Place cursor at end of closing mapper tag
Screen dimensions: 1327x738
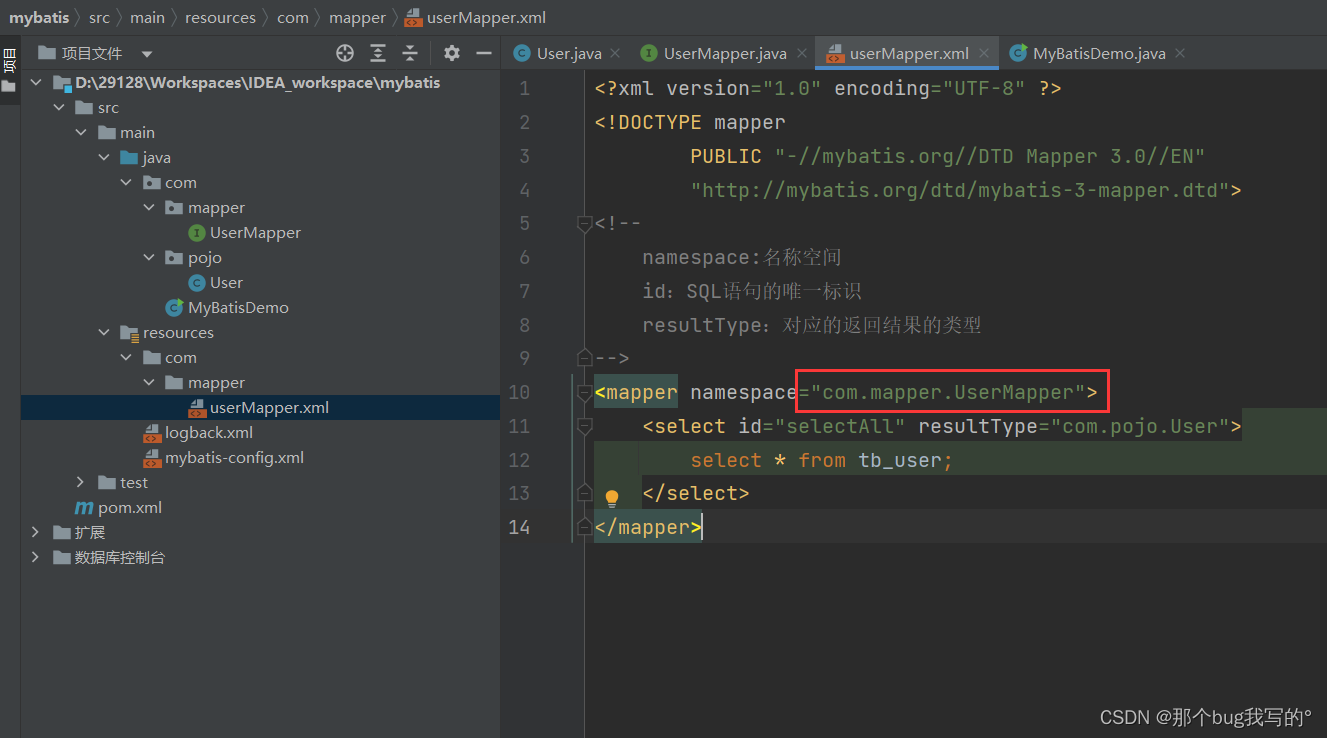click(x=702, y=527)
